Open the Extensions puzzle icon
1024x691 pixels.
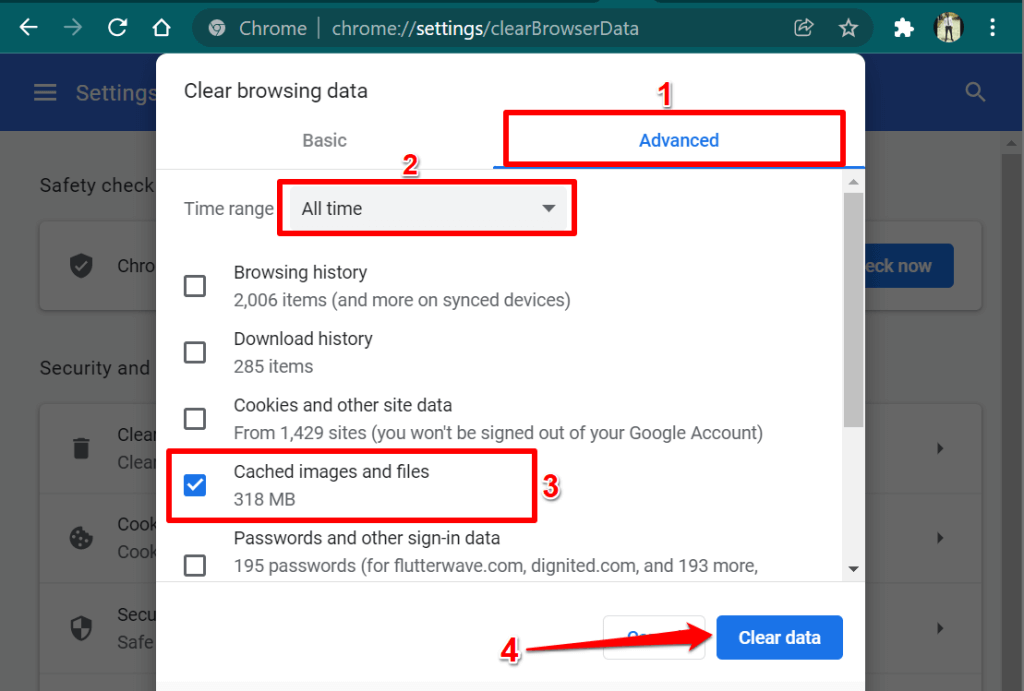[x=904, y=28]
